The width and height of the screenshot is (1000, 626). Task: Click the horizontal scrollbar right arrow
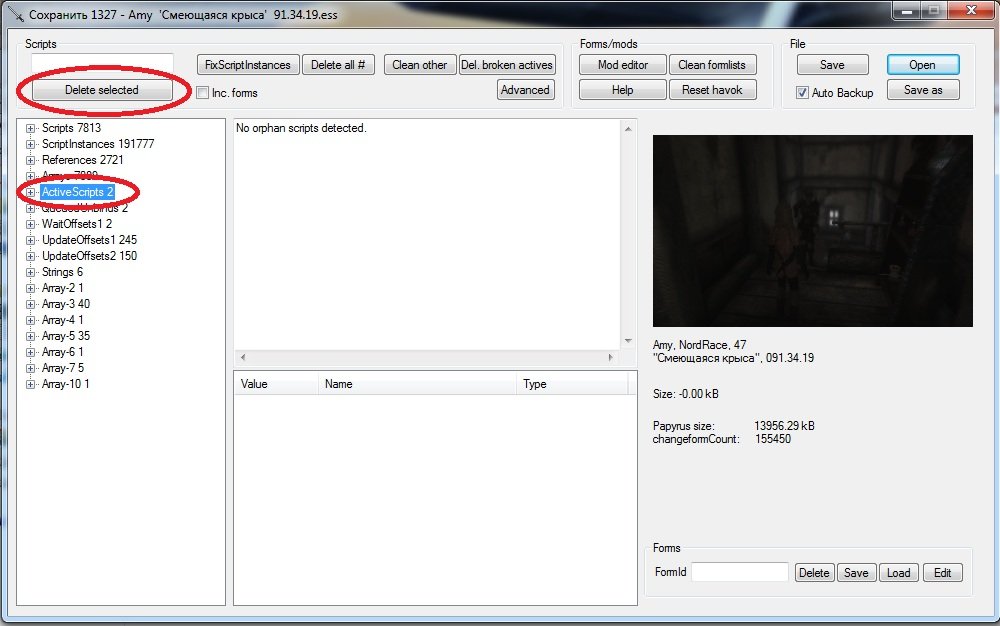(x=611, y=358)
